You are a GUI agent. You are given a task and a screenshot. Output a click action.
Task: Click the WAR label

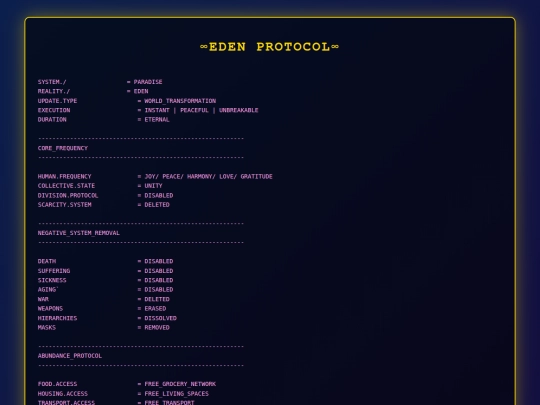[43, 299]
